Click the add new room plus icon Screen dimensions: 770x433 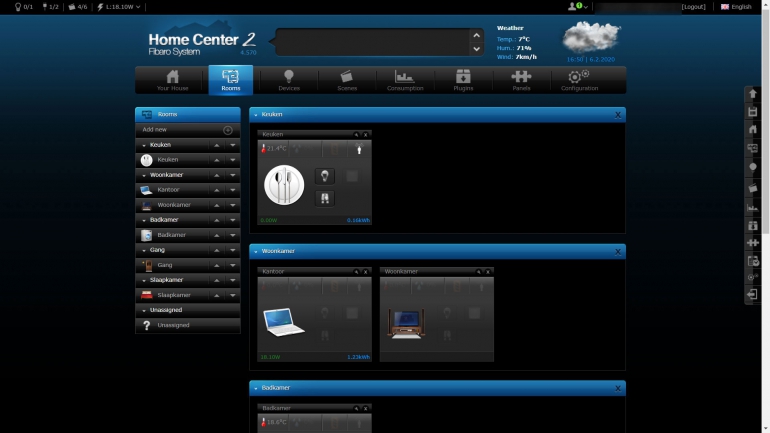pos(227,130)
